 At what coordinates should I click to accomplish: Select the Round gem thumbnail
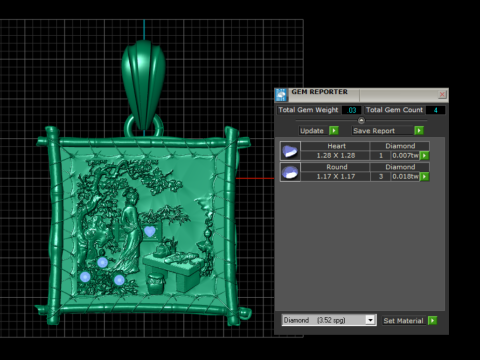(290, 172)
